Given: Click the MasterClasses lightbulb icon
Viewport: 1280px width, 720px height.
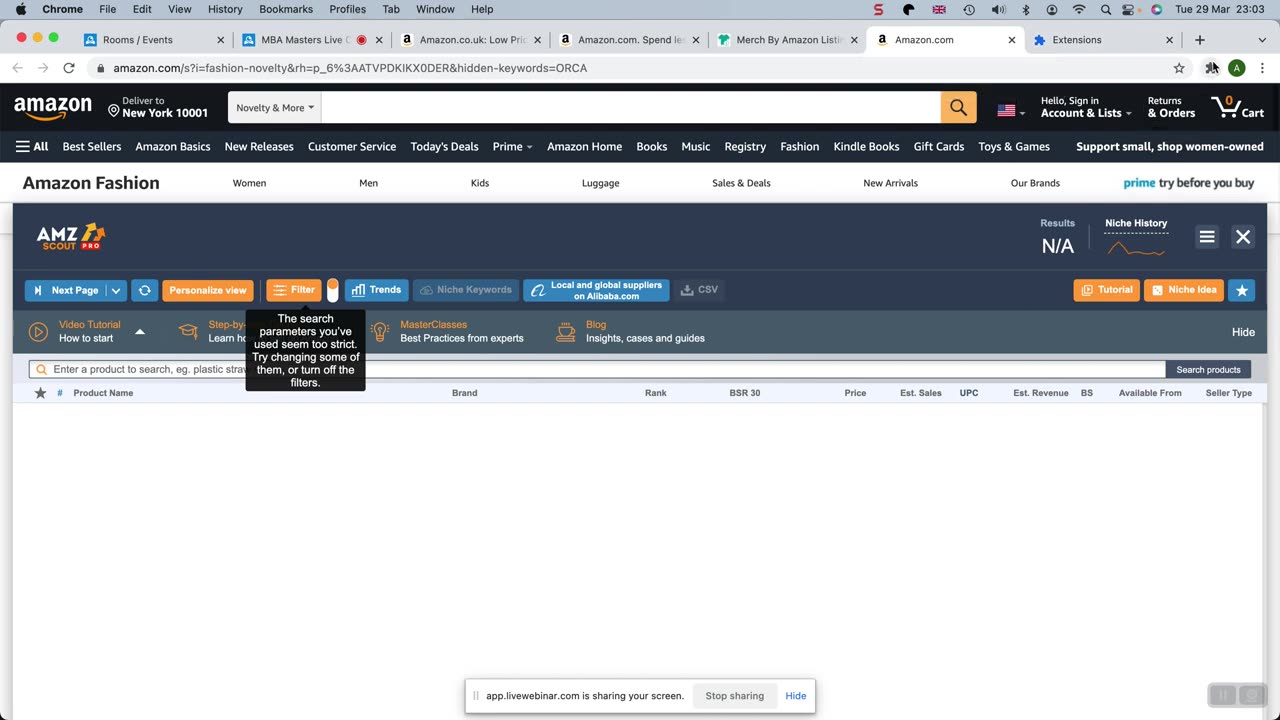Looking at the screenshot, I should tap(380, 332).
